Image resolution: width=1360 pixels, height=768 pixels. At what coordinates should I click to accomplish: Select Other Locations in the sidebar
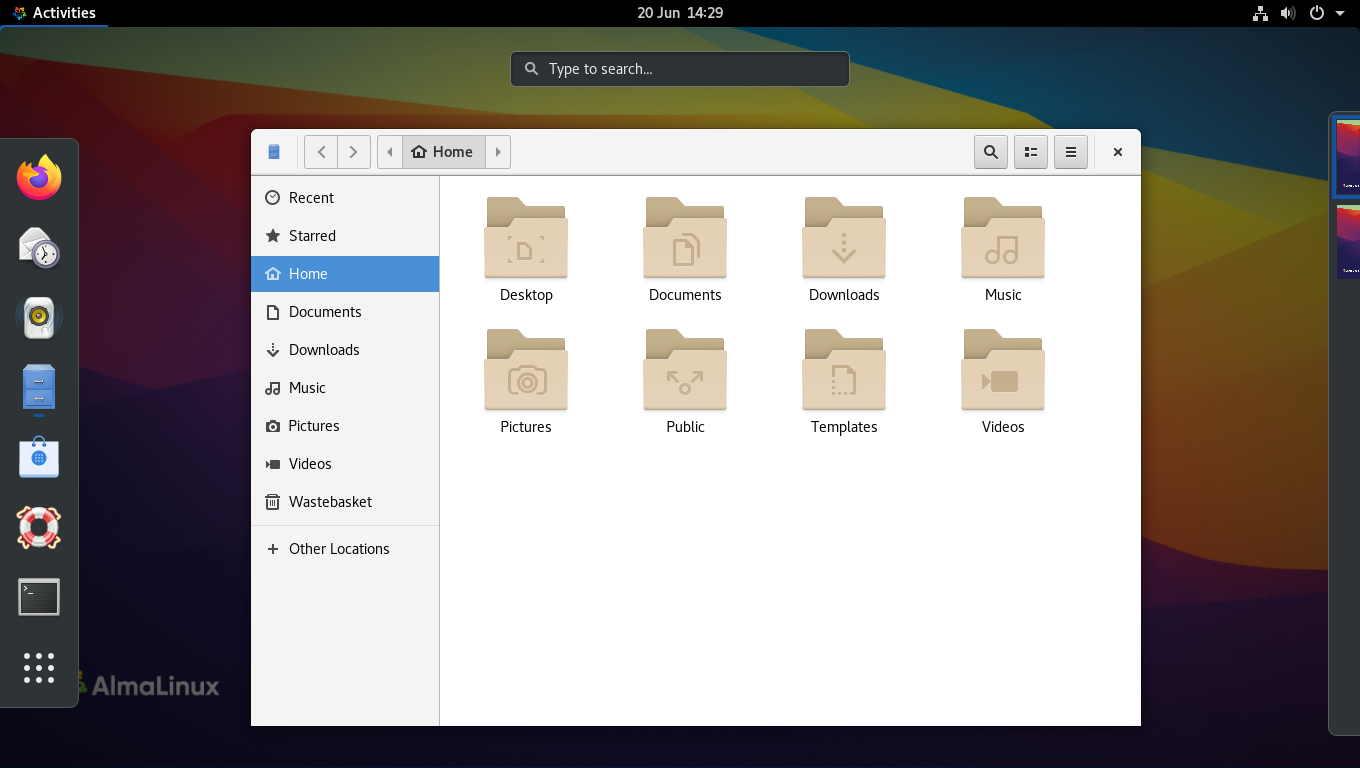pos(337,548)
